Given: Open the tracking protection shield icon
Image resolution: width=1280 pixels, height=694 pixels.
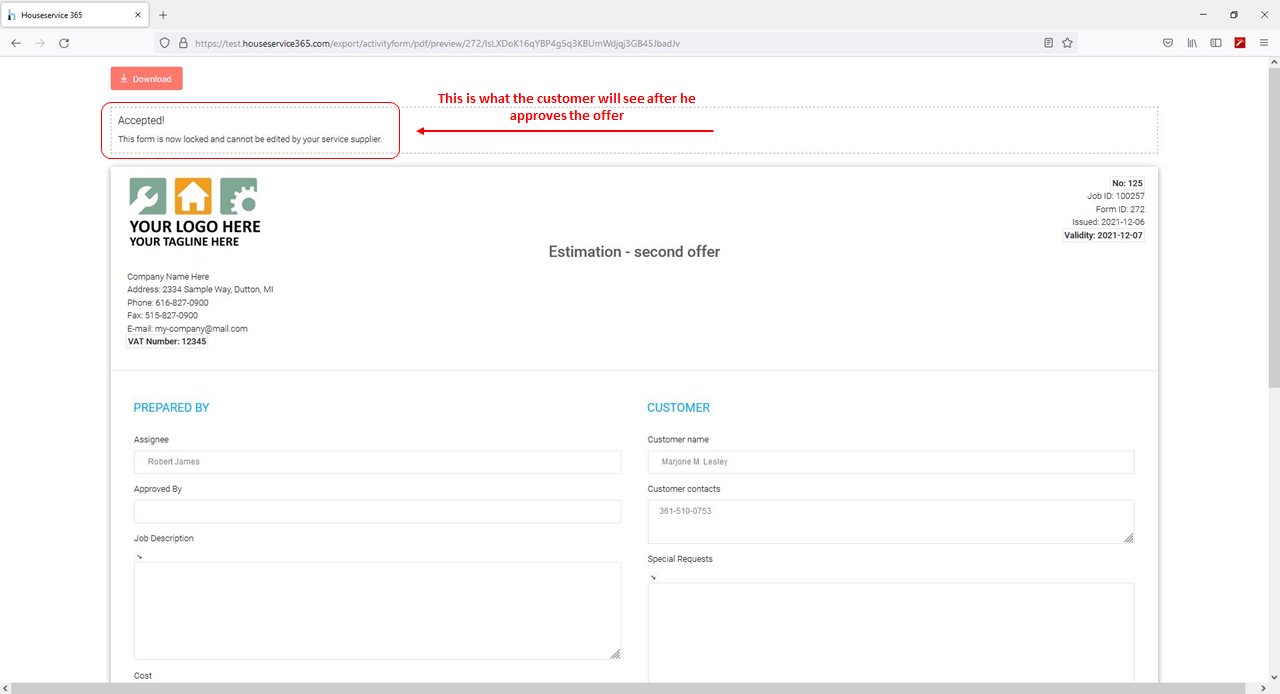Looking at the screenshot, I should [x=165, y=43].
